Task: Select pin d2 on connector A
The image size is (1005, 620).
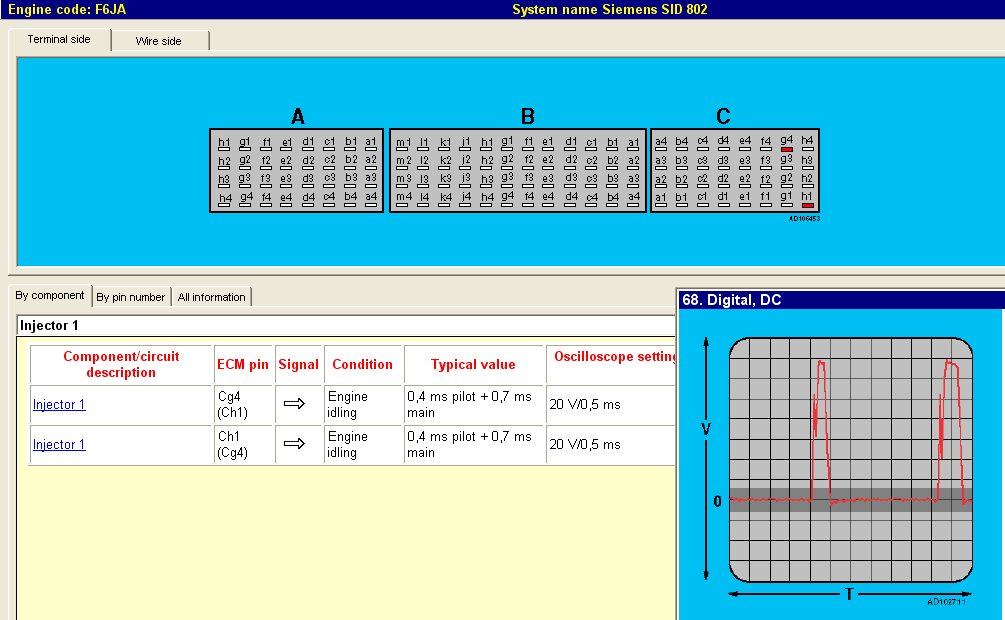Action: click(308, 163)
